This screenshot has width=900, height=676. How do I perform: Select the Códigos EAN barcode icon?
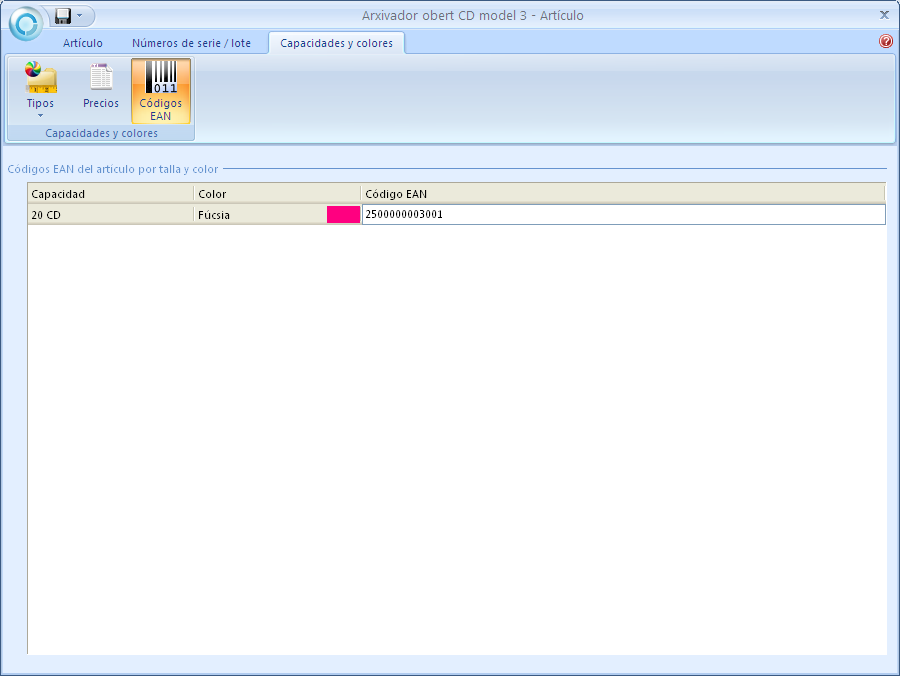(x=161, y=90)
